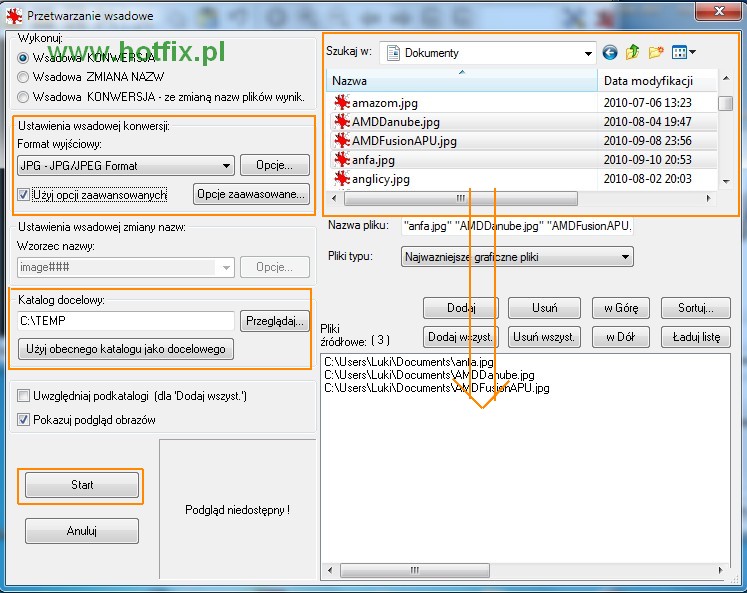Click the Przeglądaj browse button

pos(273,320)
